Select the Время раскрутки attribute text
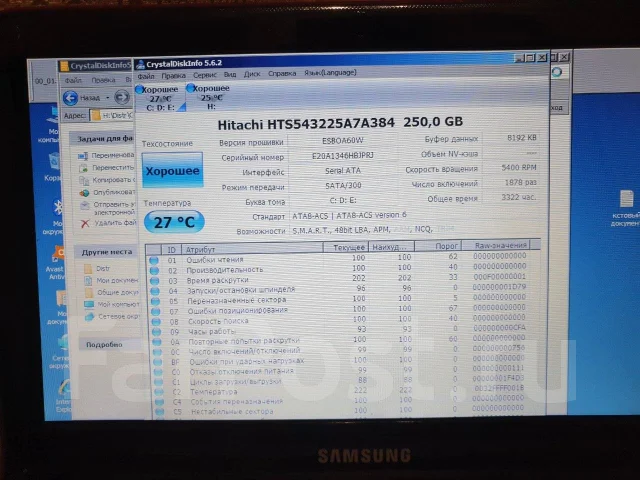 (x=218, y=280)
